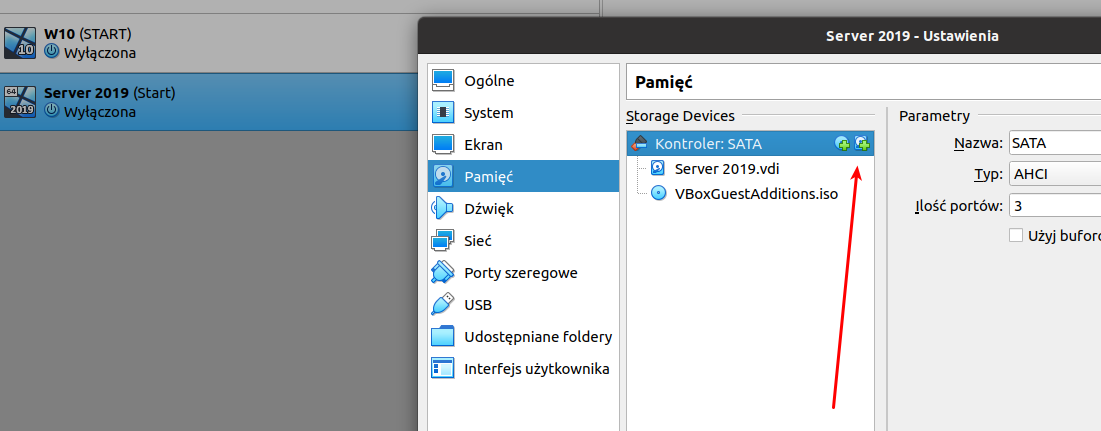The image size is (1101, 431).
Task: Open the Sieć settings page
Action: [523, 241]
